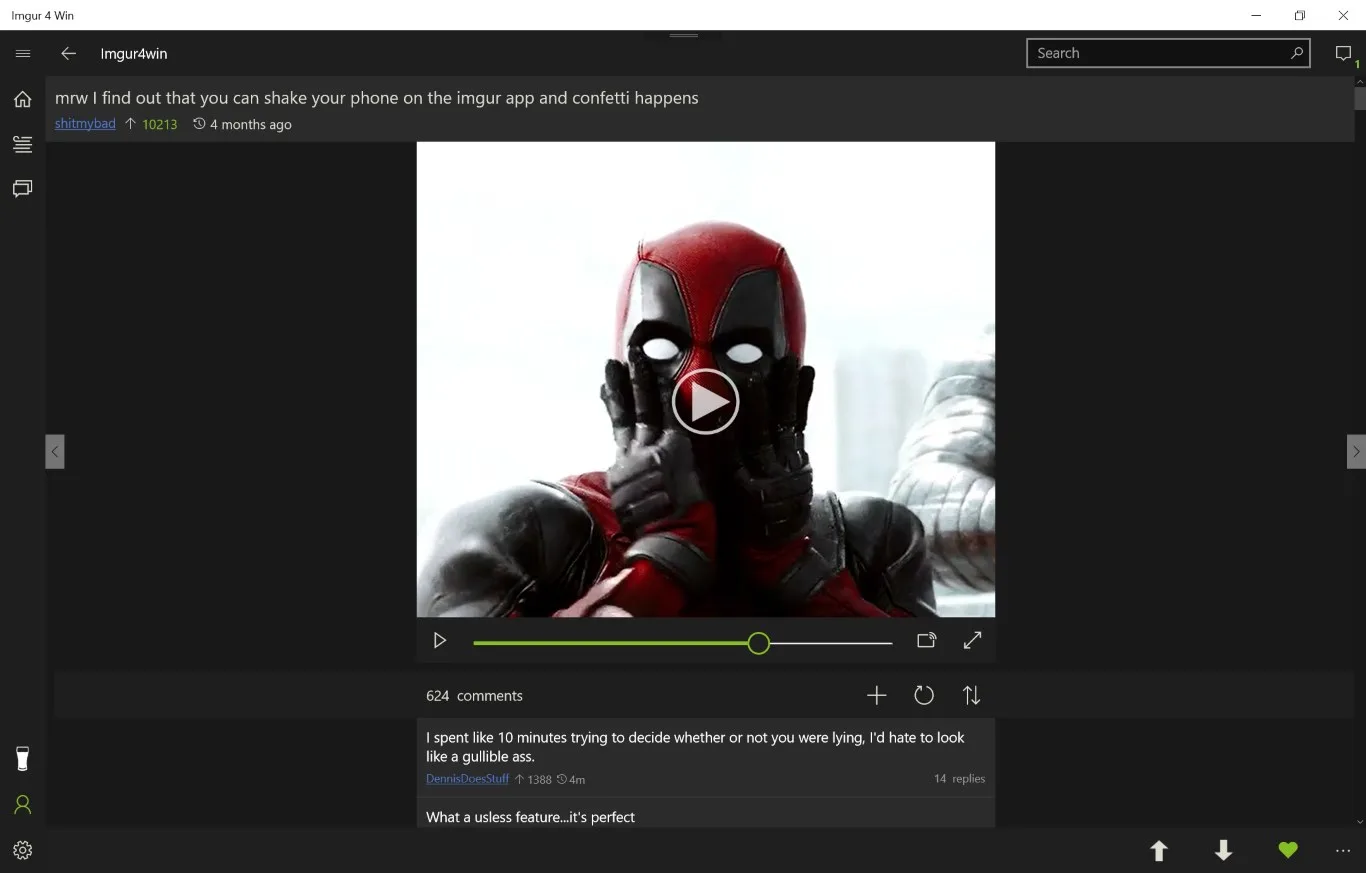1366x873 pixels.
Task: Open the user account icon
Action: [23, 805]
